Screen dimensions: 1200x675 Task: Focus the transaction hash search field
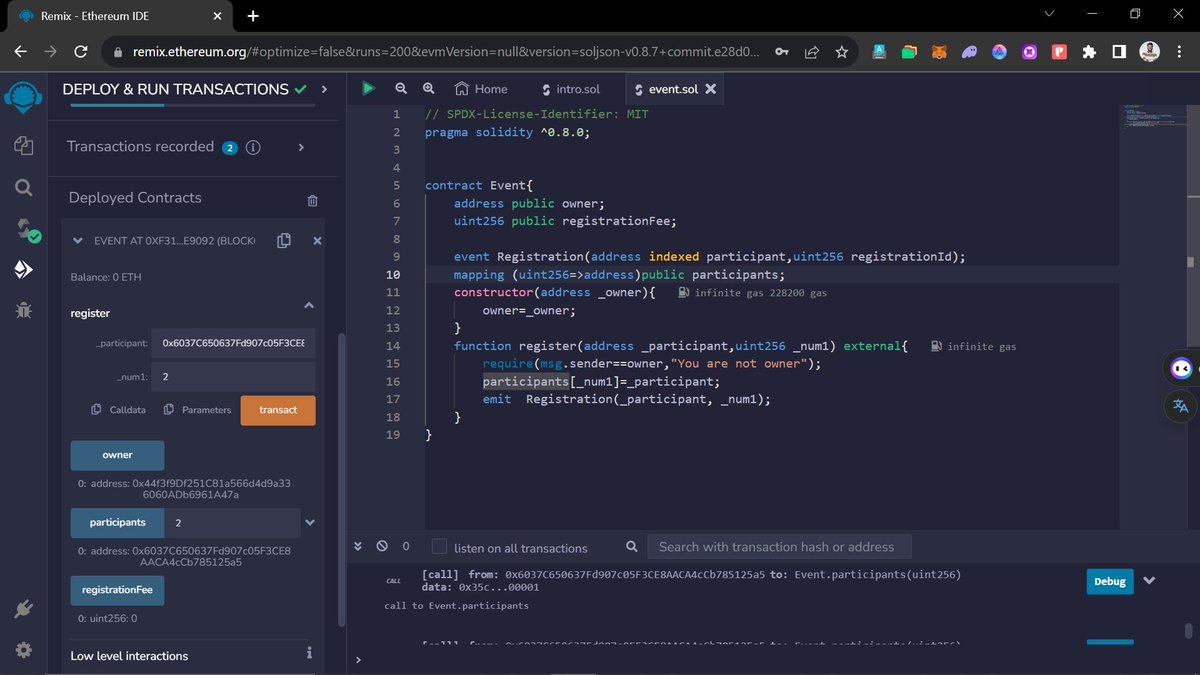tap(779, 547)
